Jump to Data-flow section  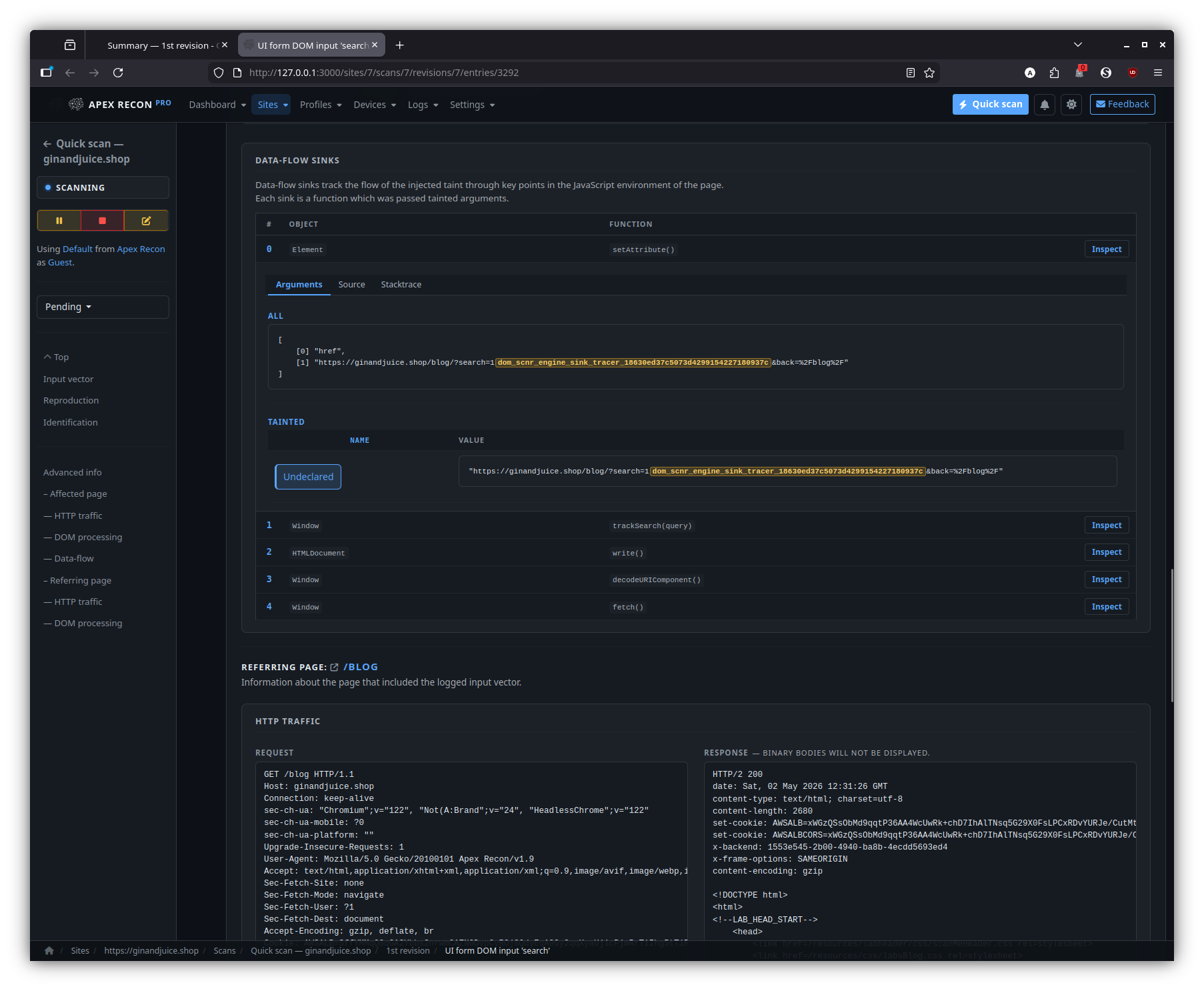69,559
